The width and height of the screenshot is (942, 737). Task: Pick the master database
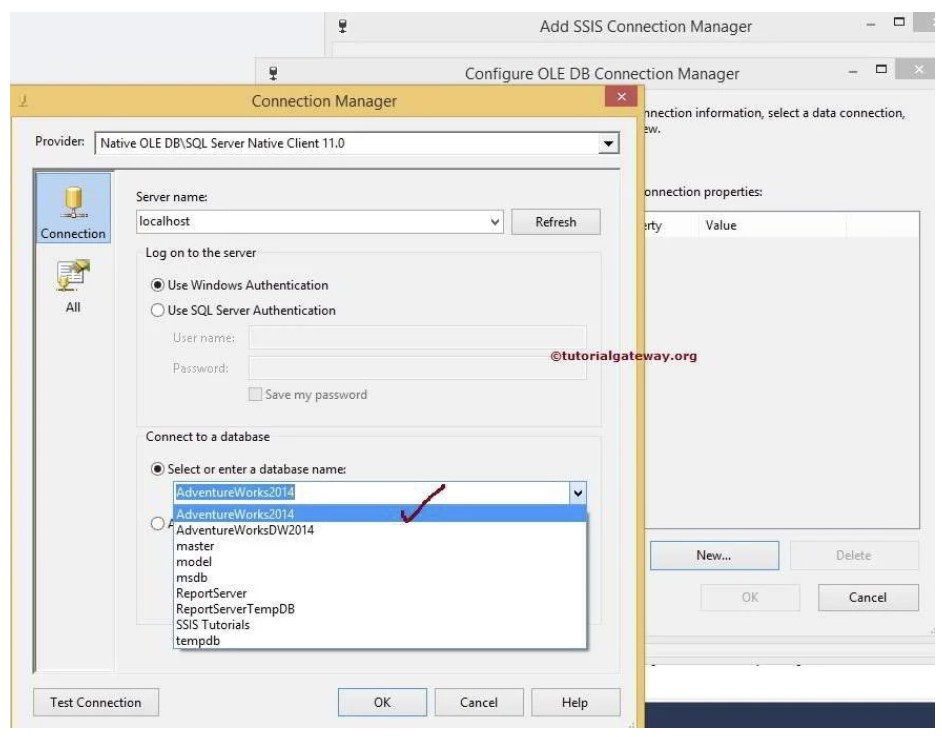pyautogui.click(x=380, y=546)
